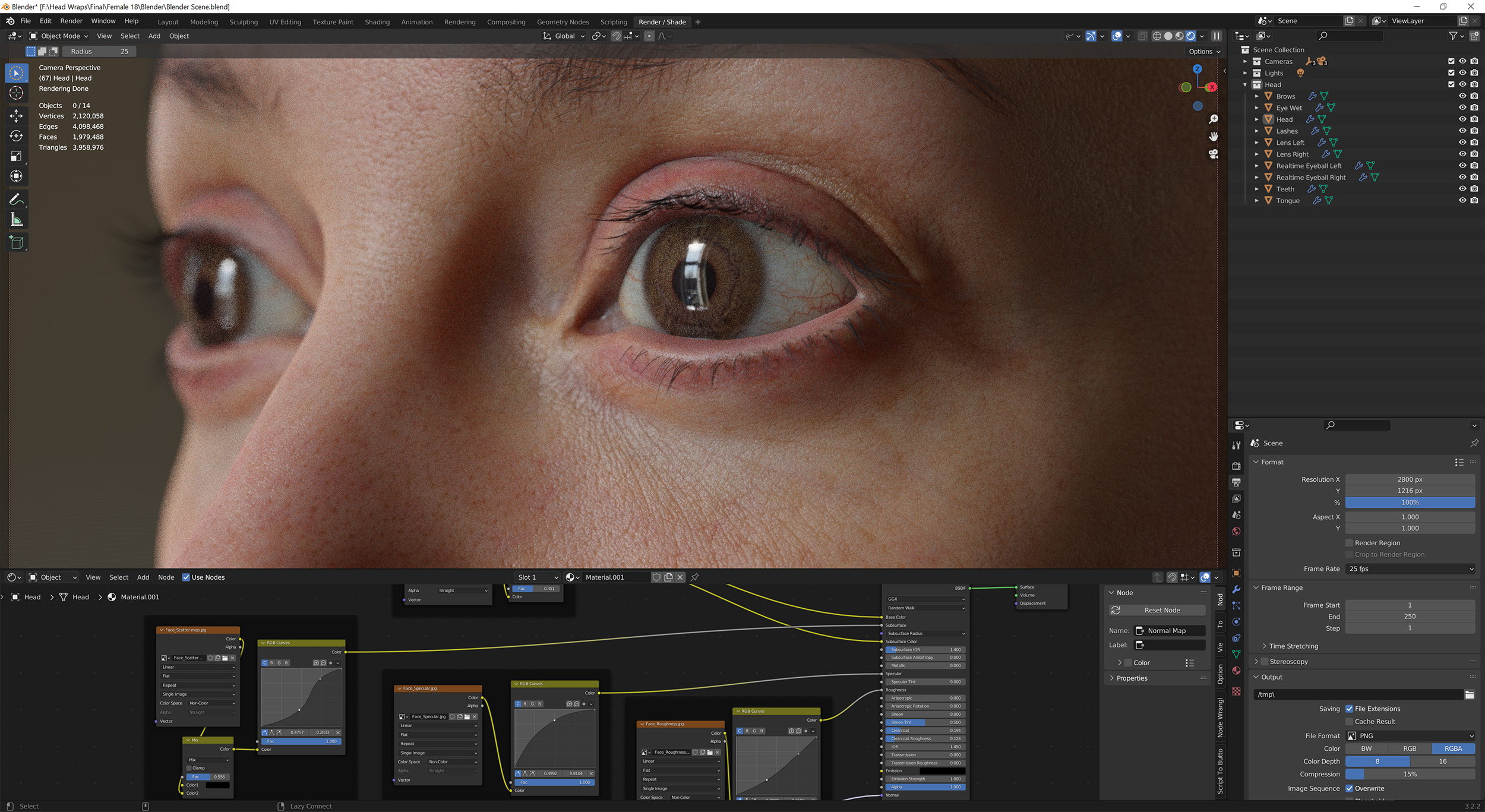
Task: Open Output Properties via the printer icon
Action: click(x=1237, y=482)
